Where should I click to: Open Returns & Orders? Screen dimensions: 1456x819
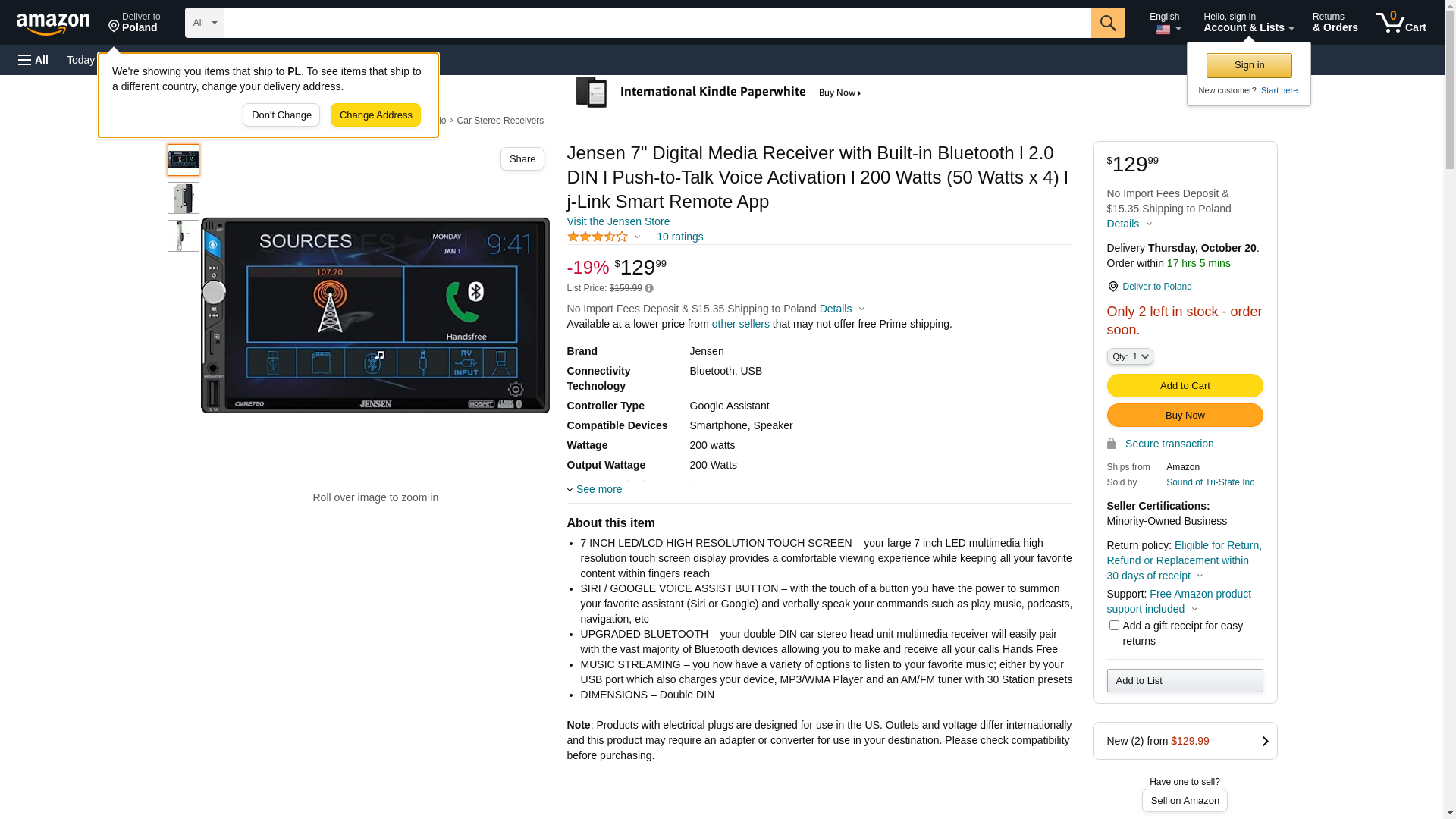(1335, 23)
